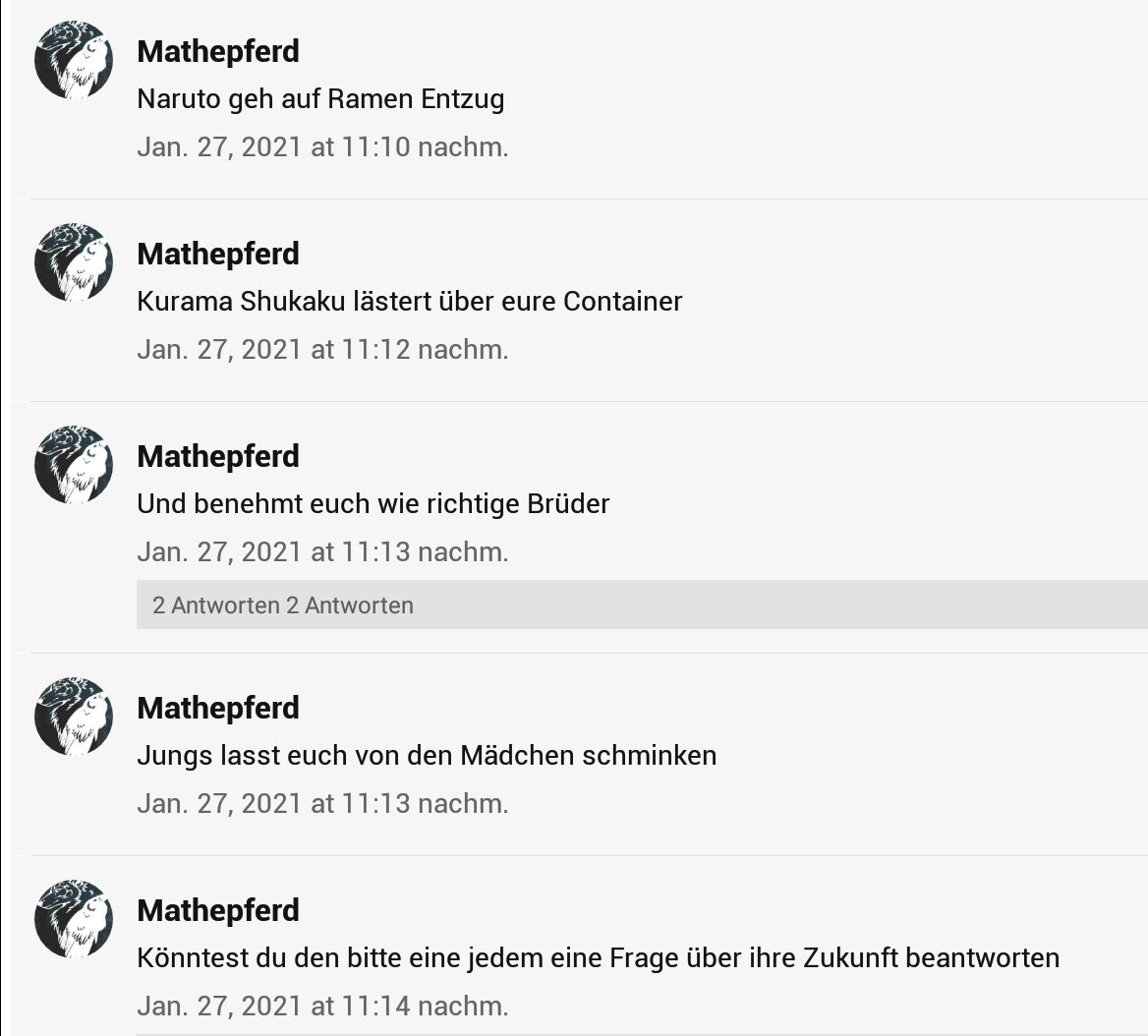Select avatar beside the Mädchen schminken comment
Screen dimensions: 1148x1036
point(73,717)
